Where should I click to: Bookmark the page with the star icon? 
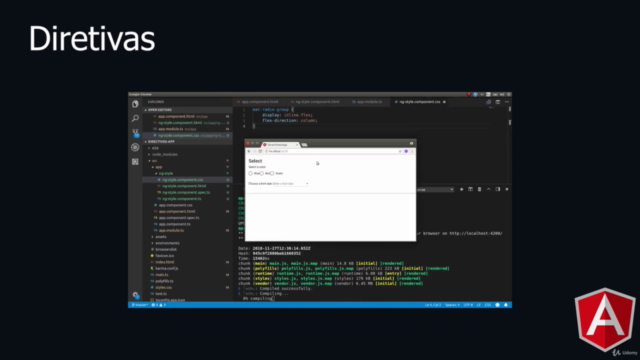[400, 151]
